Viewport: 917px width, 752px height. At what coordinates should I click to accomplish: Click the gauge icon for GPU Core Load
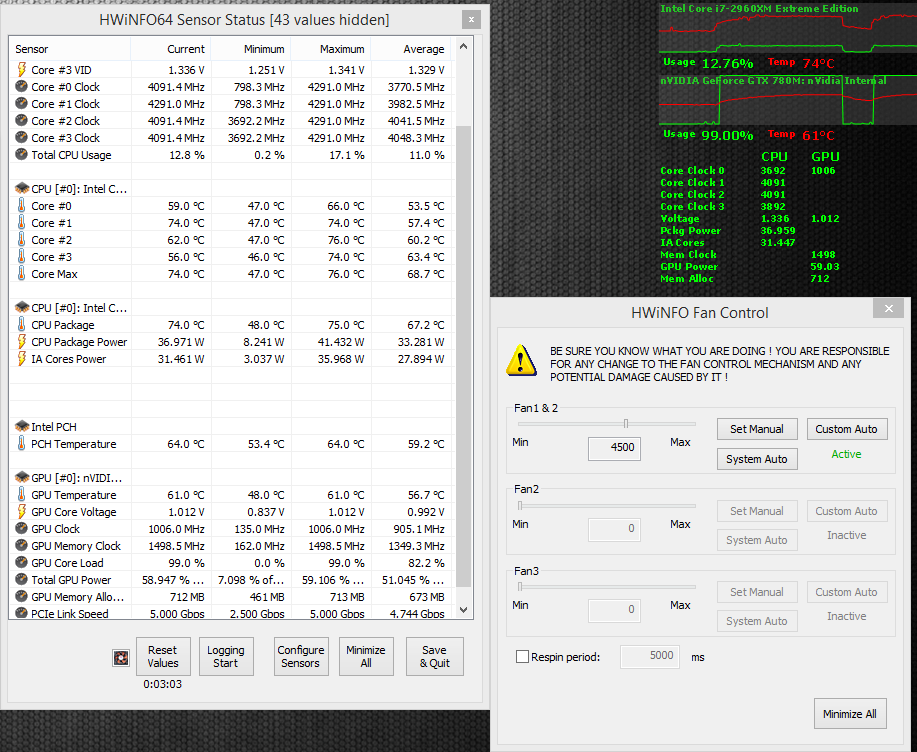click(22, 562)
